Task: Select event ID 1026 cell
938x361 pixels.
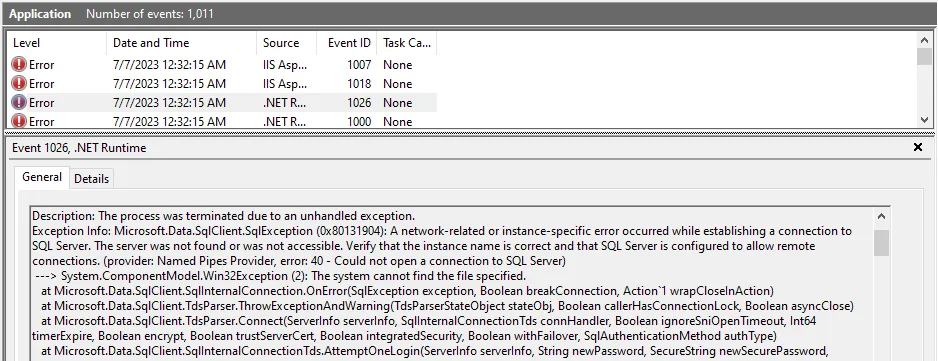Action: (x=360, y=103)
